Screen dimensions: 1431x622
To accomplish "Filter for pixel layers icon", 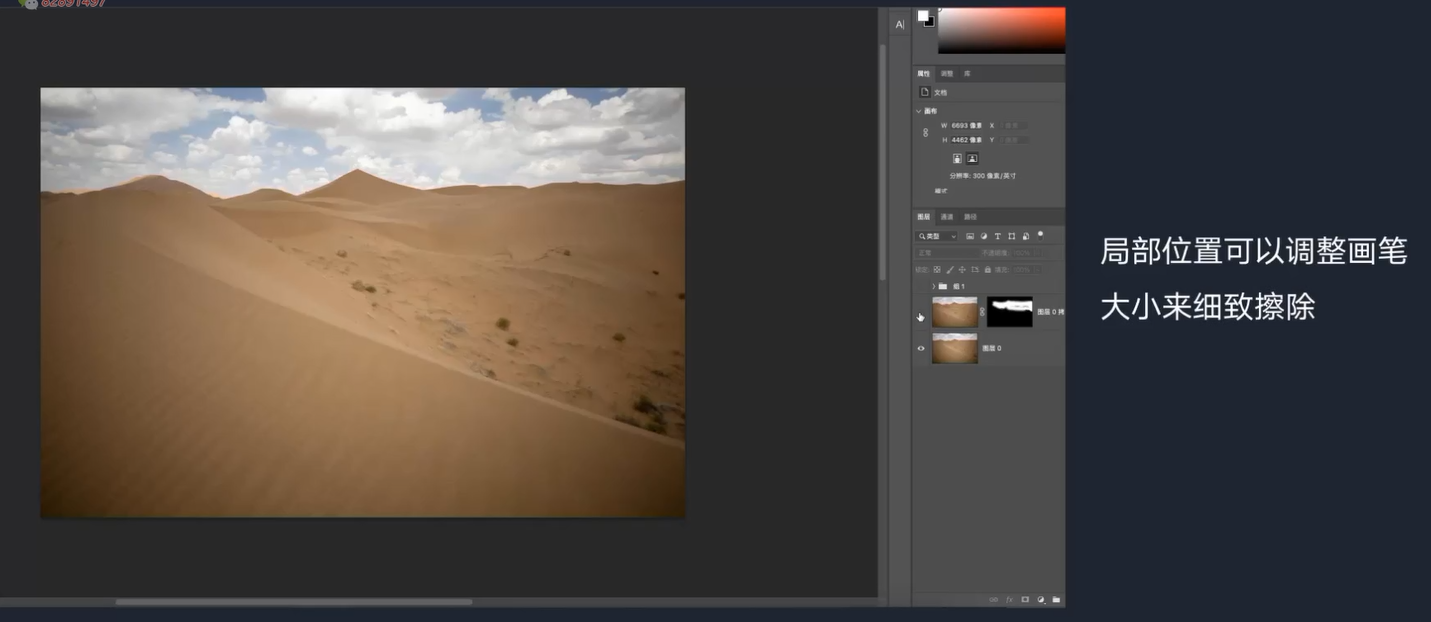I will (x=969, y=236).
